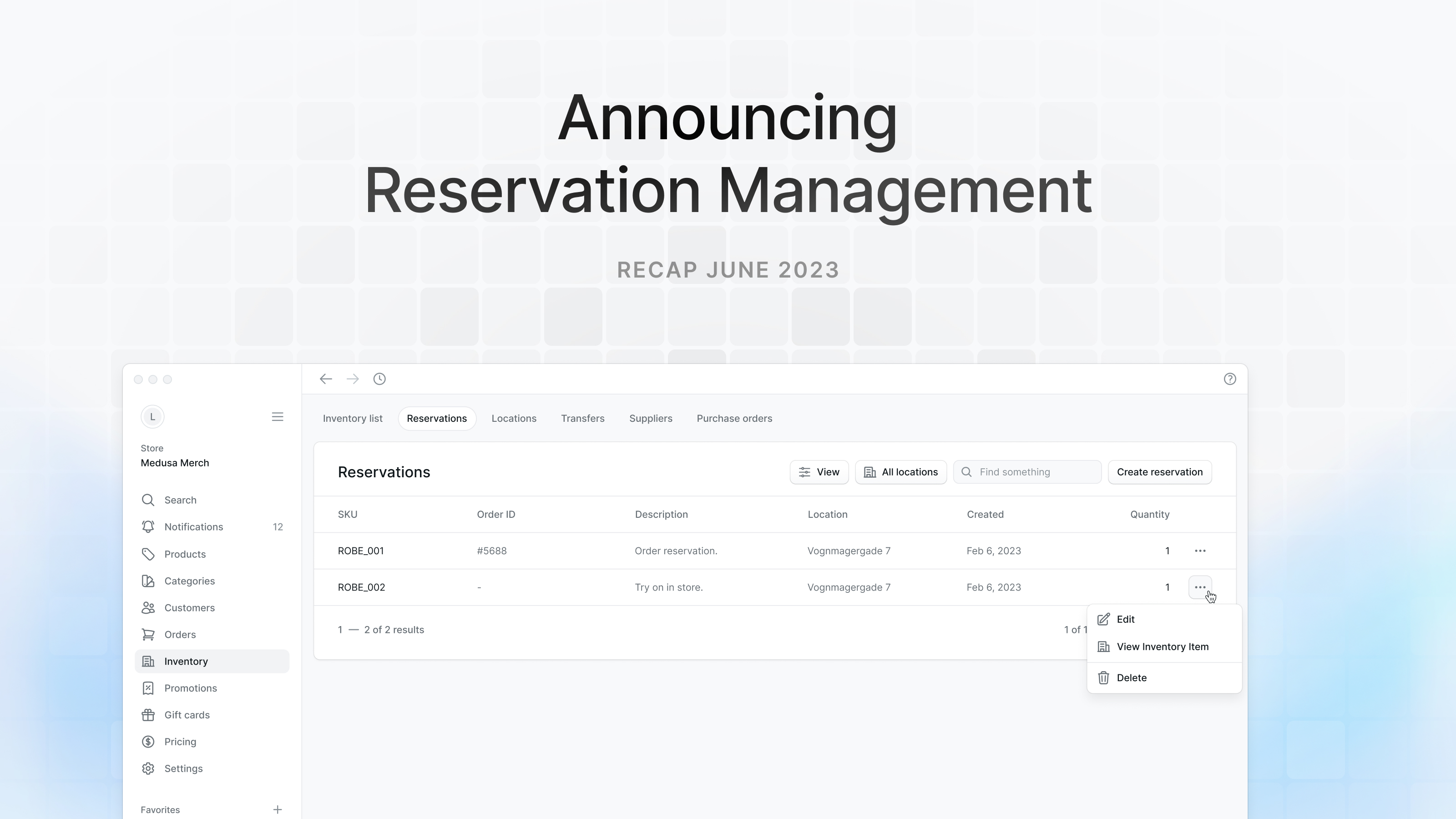
Task: Click the Promotions percent icon
Action: click(148, 688)
